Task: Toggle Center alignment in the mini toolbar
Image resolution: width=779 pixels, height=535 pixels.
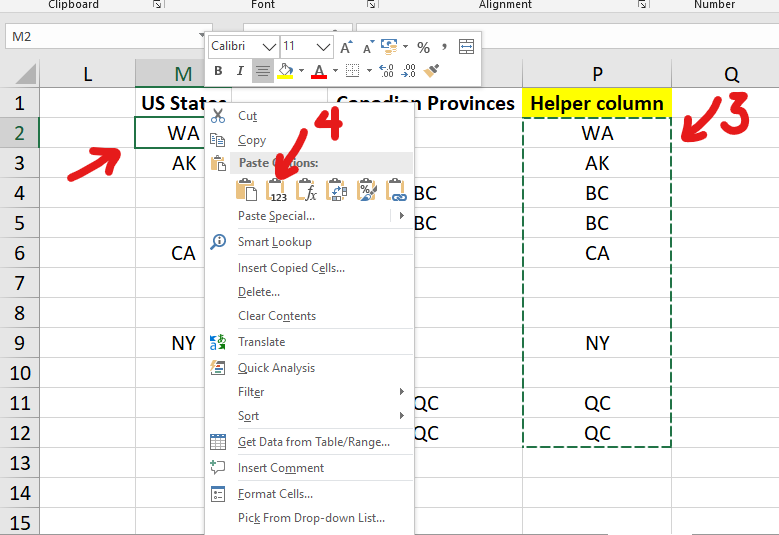Action: point(262,72)
